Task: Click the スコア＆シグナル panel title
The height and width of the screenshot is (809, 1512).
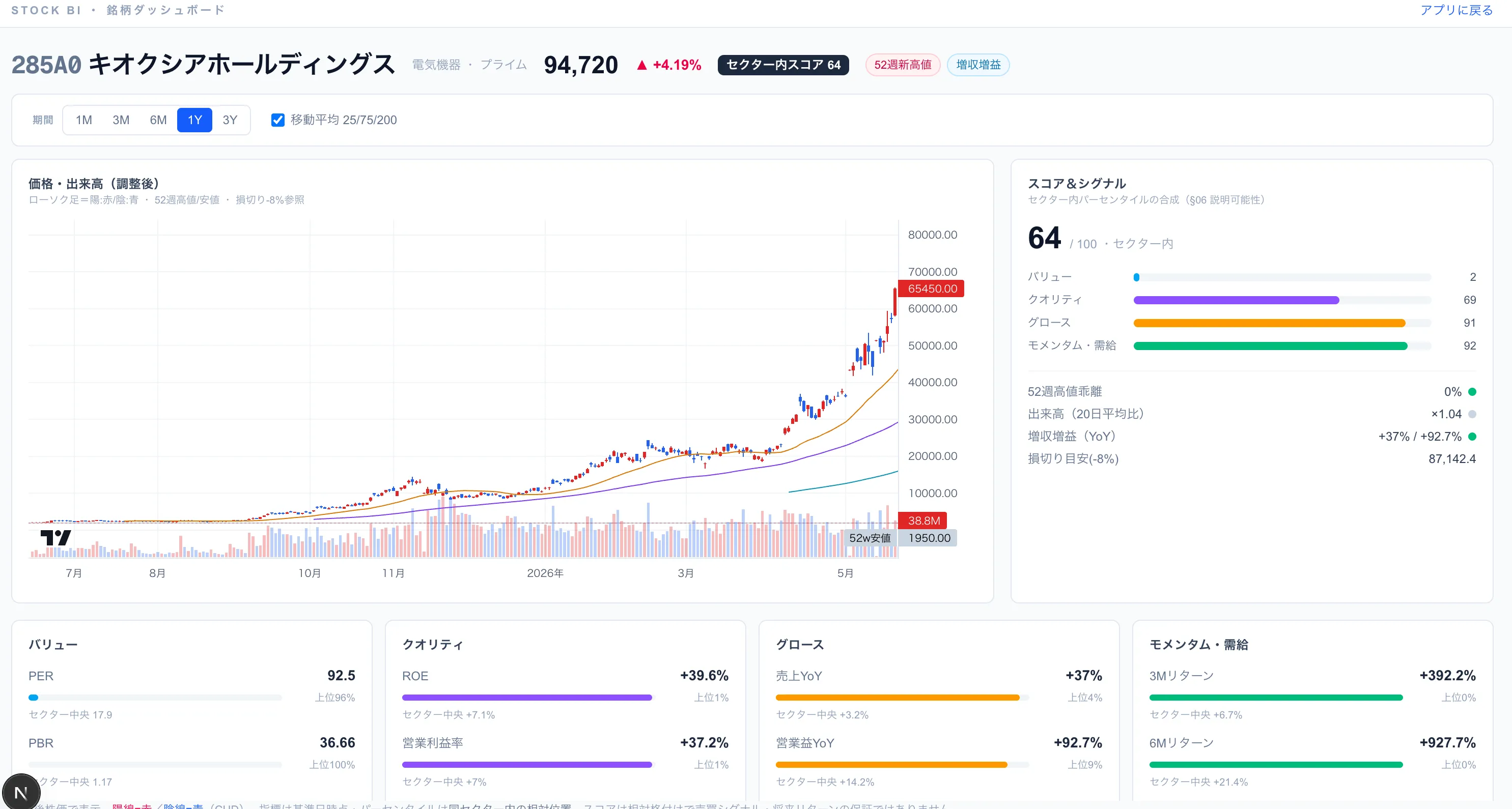Action: (x=1077, y=184)
